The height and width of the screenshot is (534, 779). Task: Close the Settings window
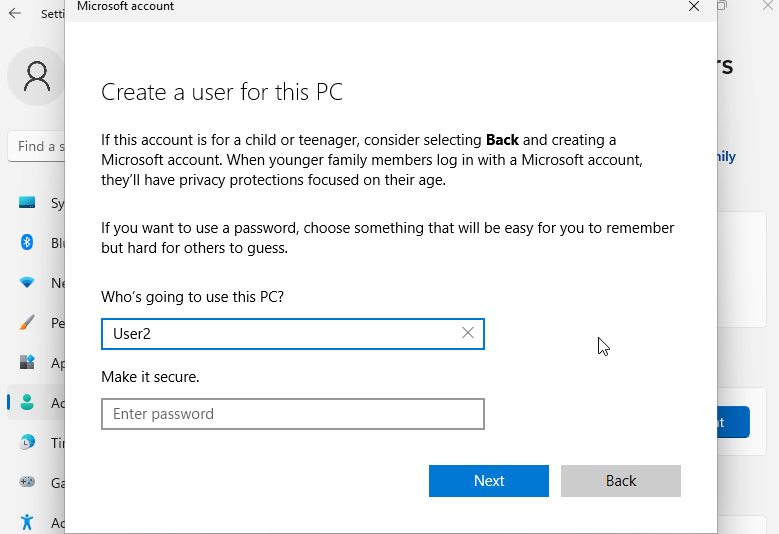coord(768,5)
